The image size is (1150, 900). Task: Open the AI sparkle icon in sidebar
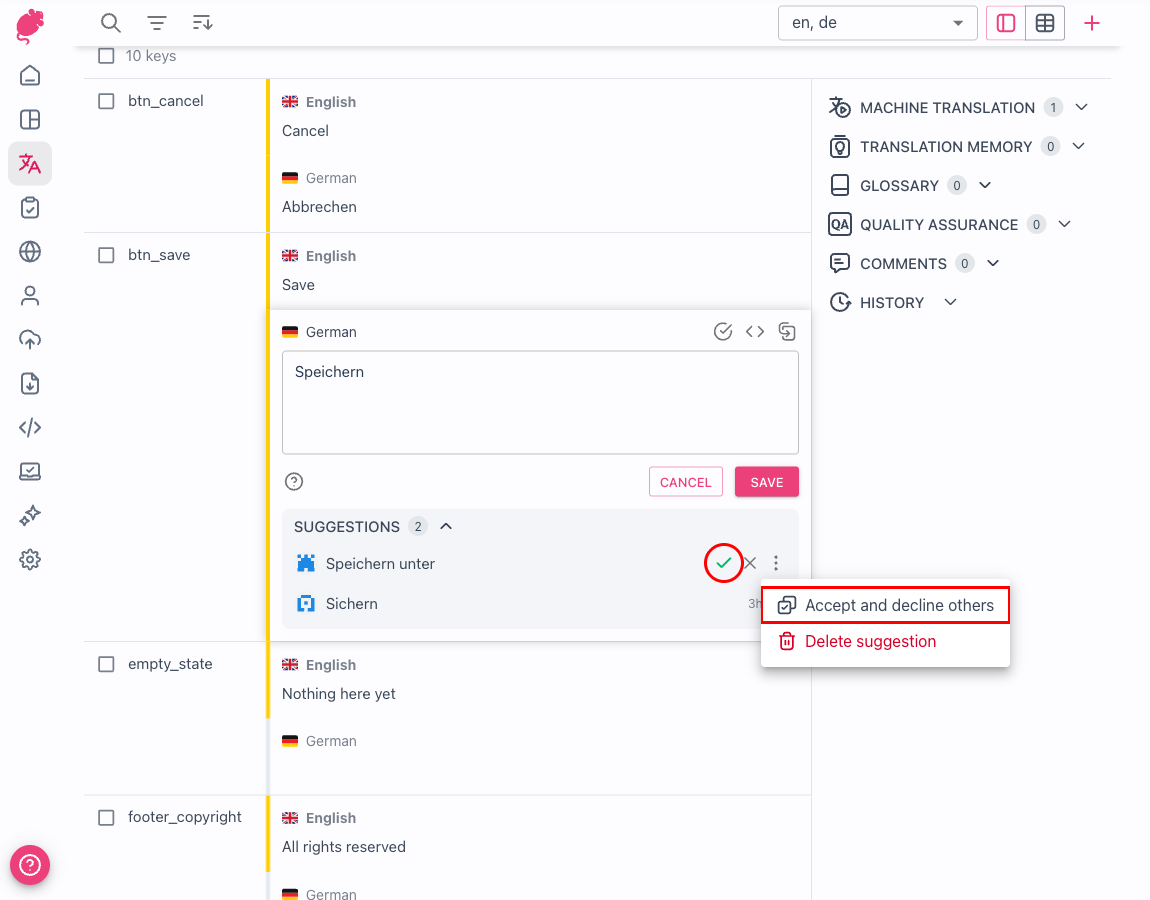pos(30,516)
